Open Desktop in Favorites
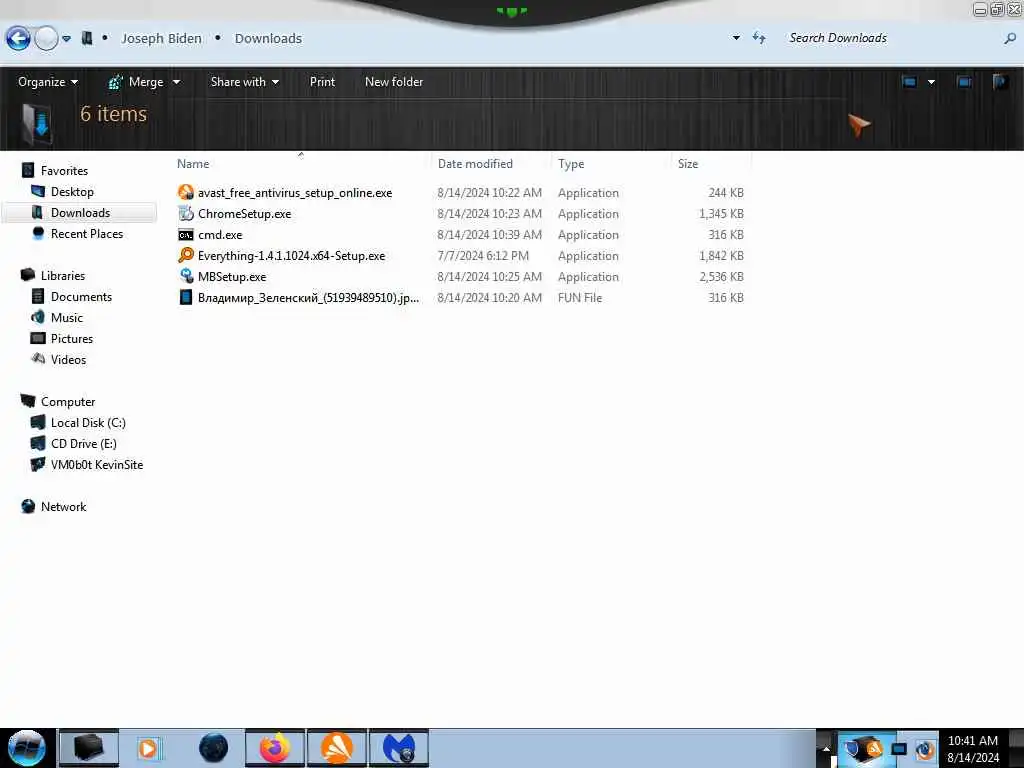 tap(72, 191)
